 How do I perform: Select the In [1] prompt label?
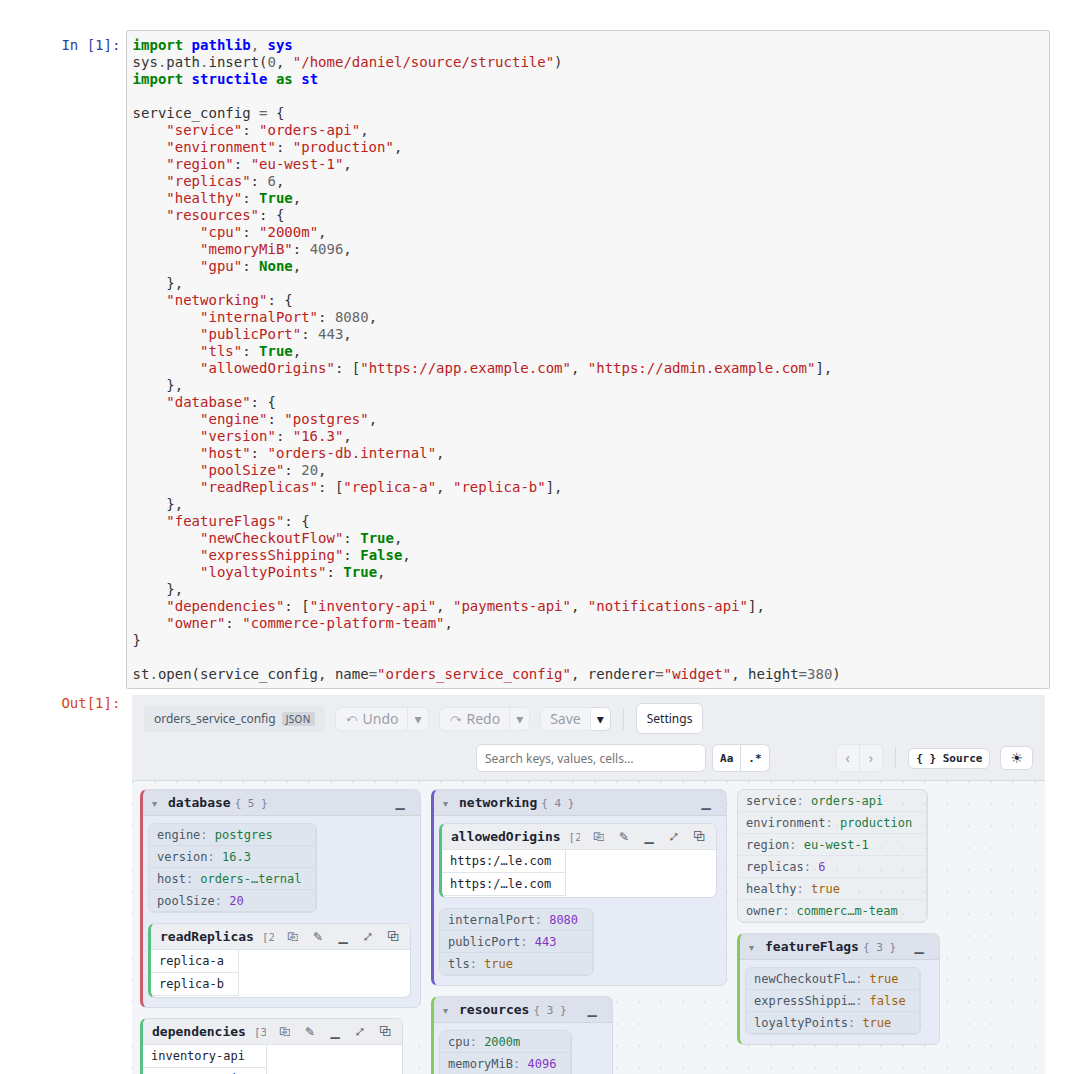[91, 46]
